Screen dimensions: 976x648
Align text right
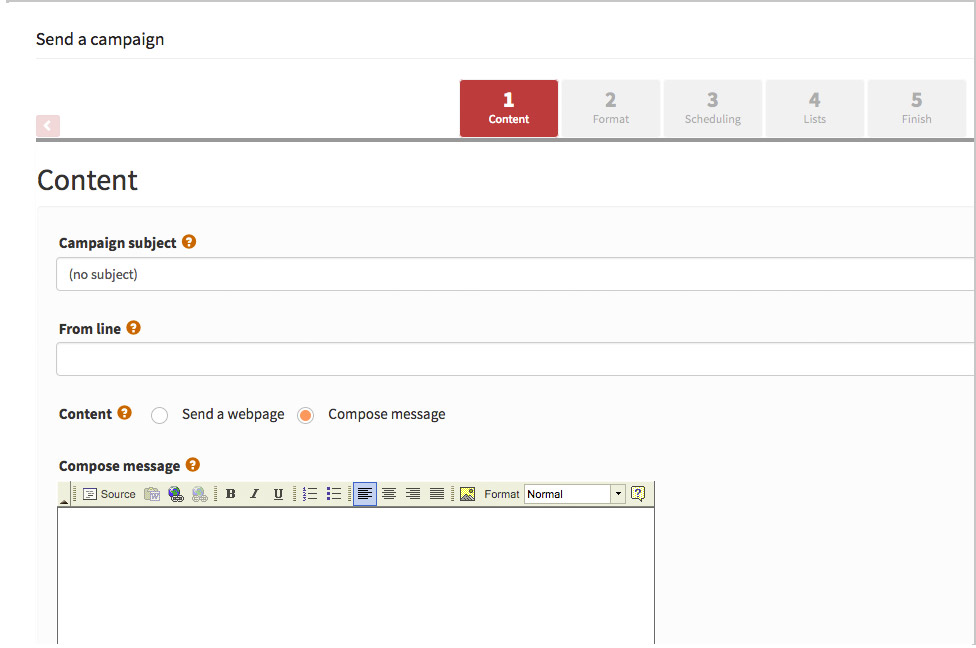click(413, 494)
